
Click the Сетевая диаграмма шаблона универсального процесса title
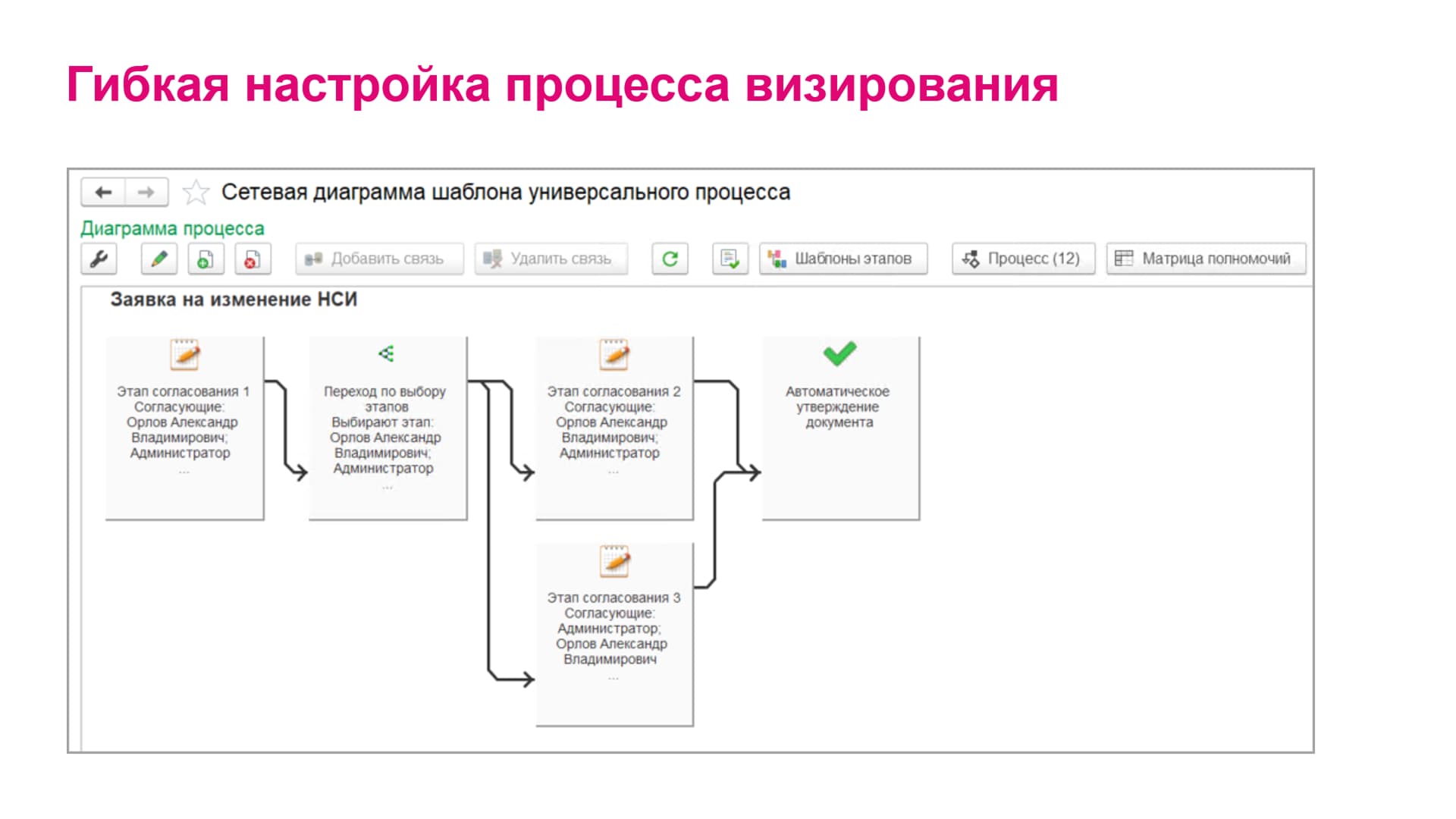pyautogui.click(x=506, y=193)
